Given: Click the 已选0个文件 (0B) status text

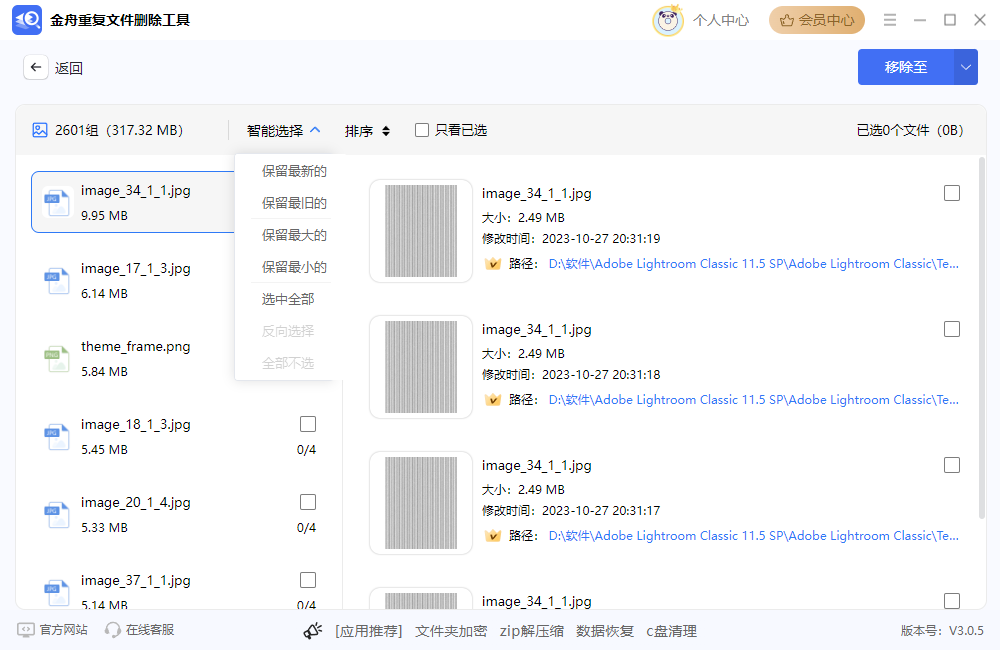Looking at the screenshot, I should click(910, 130).
